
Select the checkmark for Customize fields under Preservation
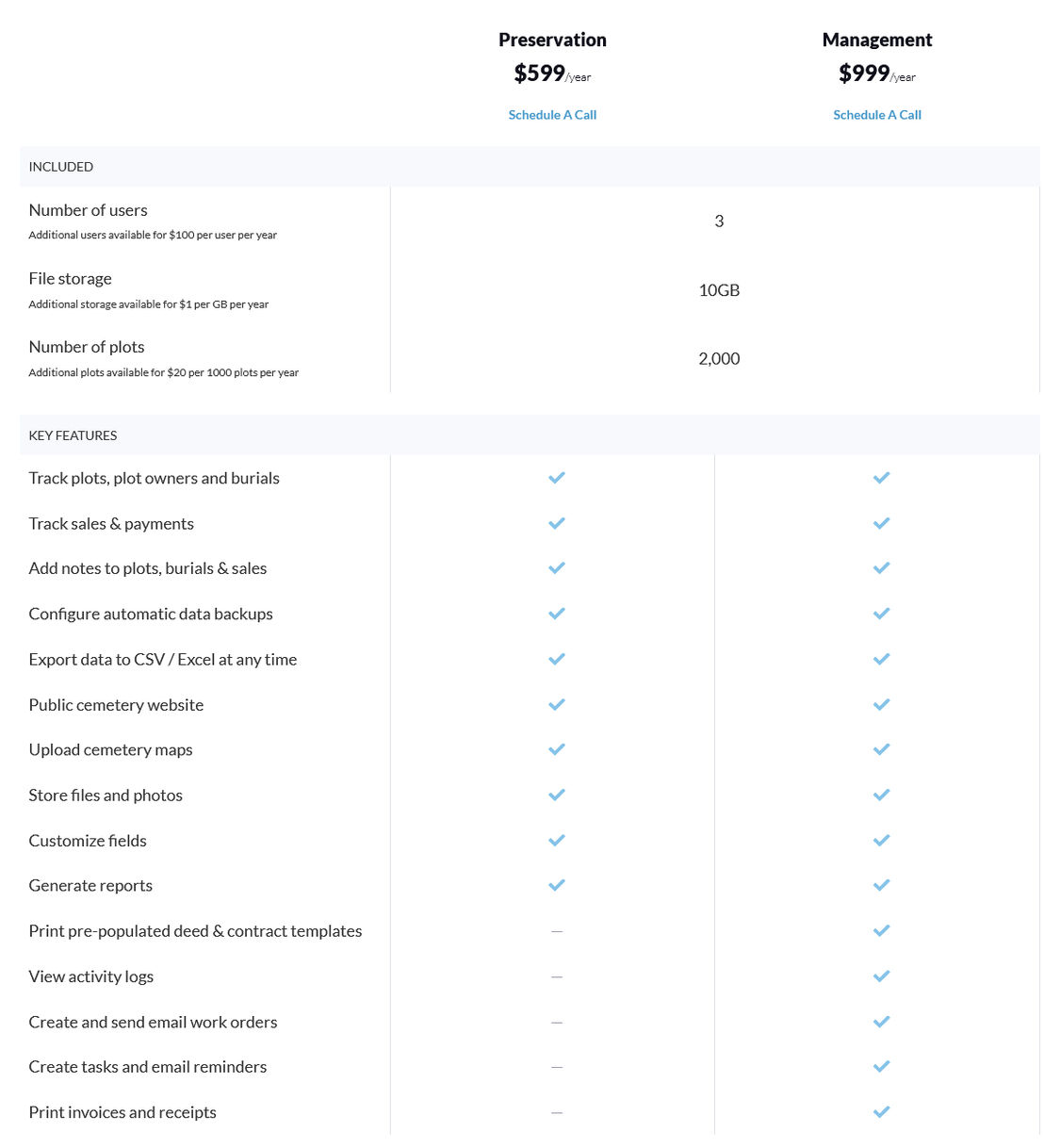coord(556,840)
